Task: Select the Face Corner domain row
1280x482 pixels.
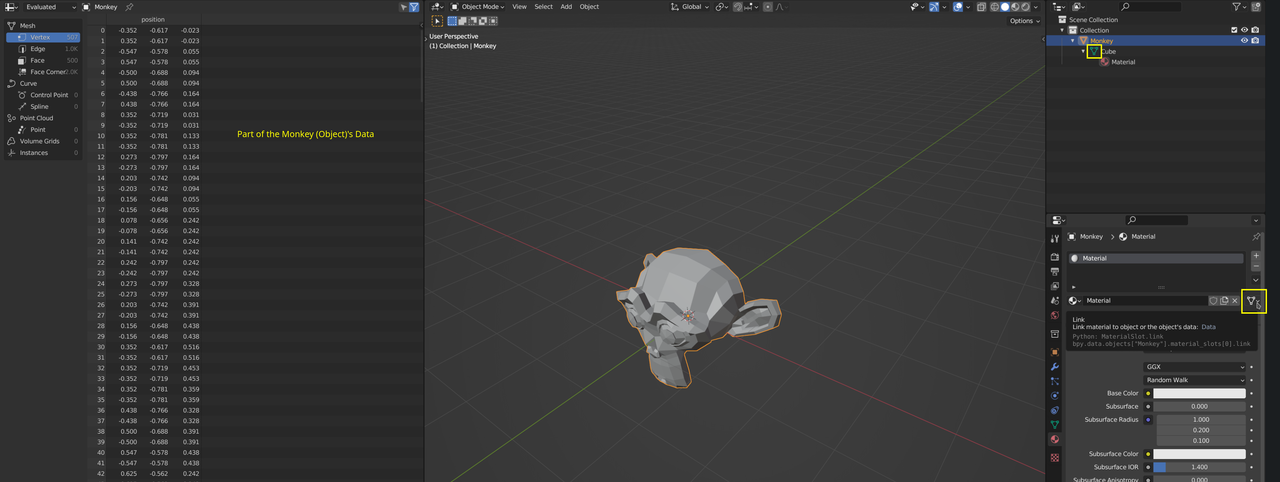Action: pos(42,72)
